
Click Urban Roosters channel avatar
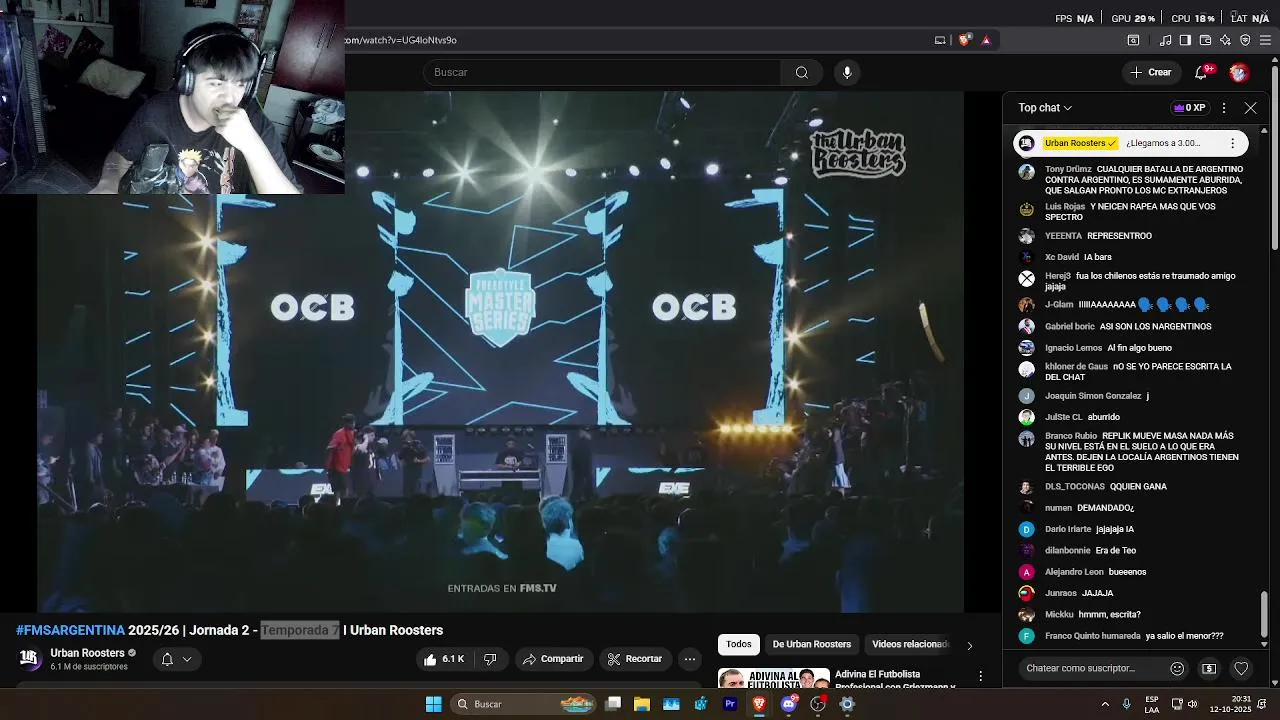30,659
